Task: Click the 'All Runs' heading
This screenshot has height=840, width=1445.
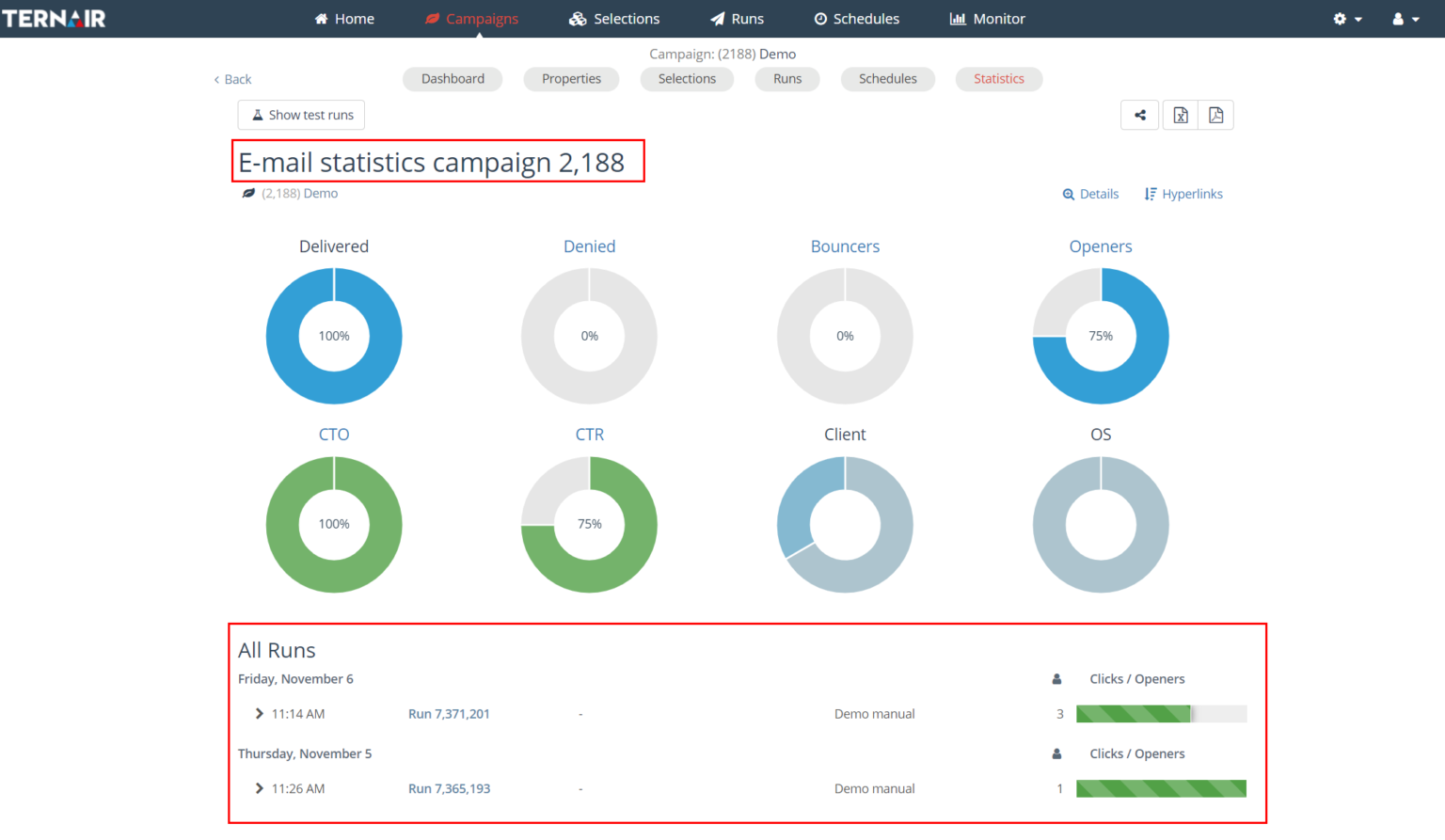Action: [x=277, y=650]
